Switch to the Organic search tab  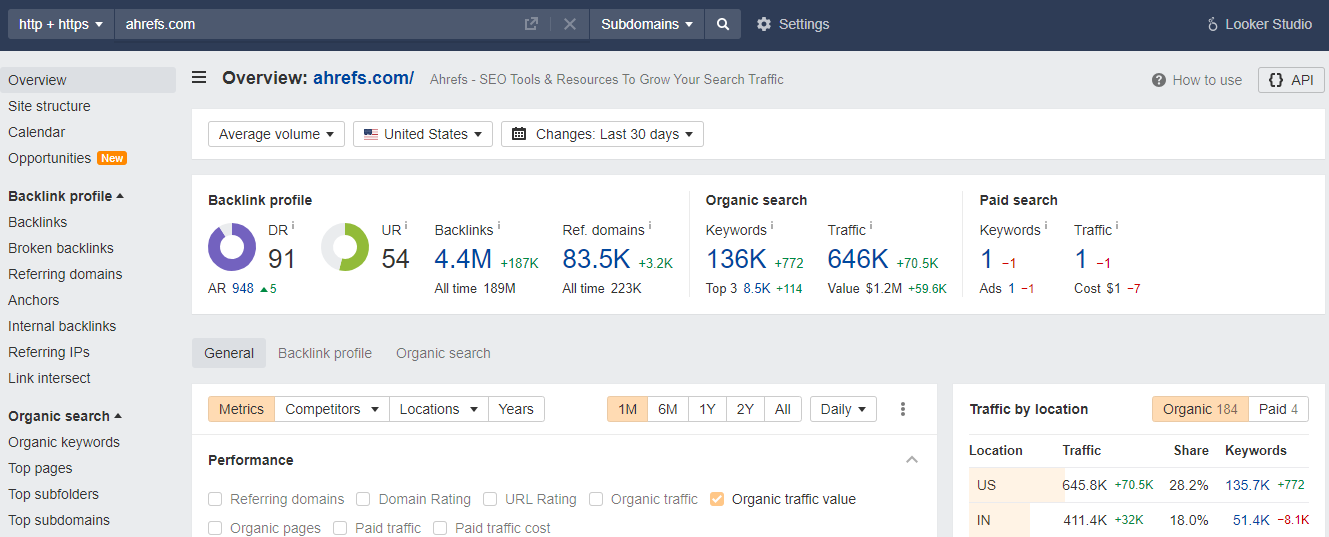pos(443,353)
